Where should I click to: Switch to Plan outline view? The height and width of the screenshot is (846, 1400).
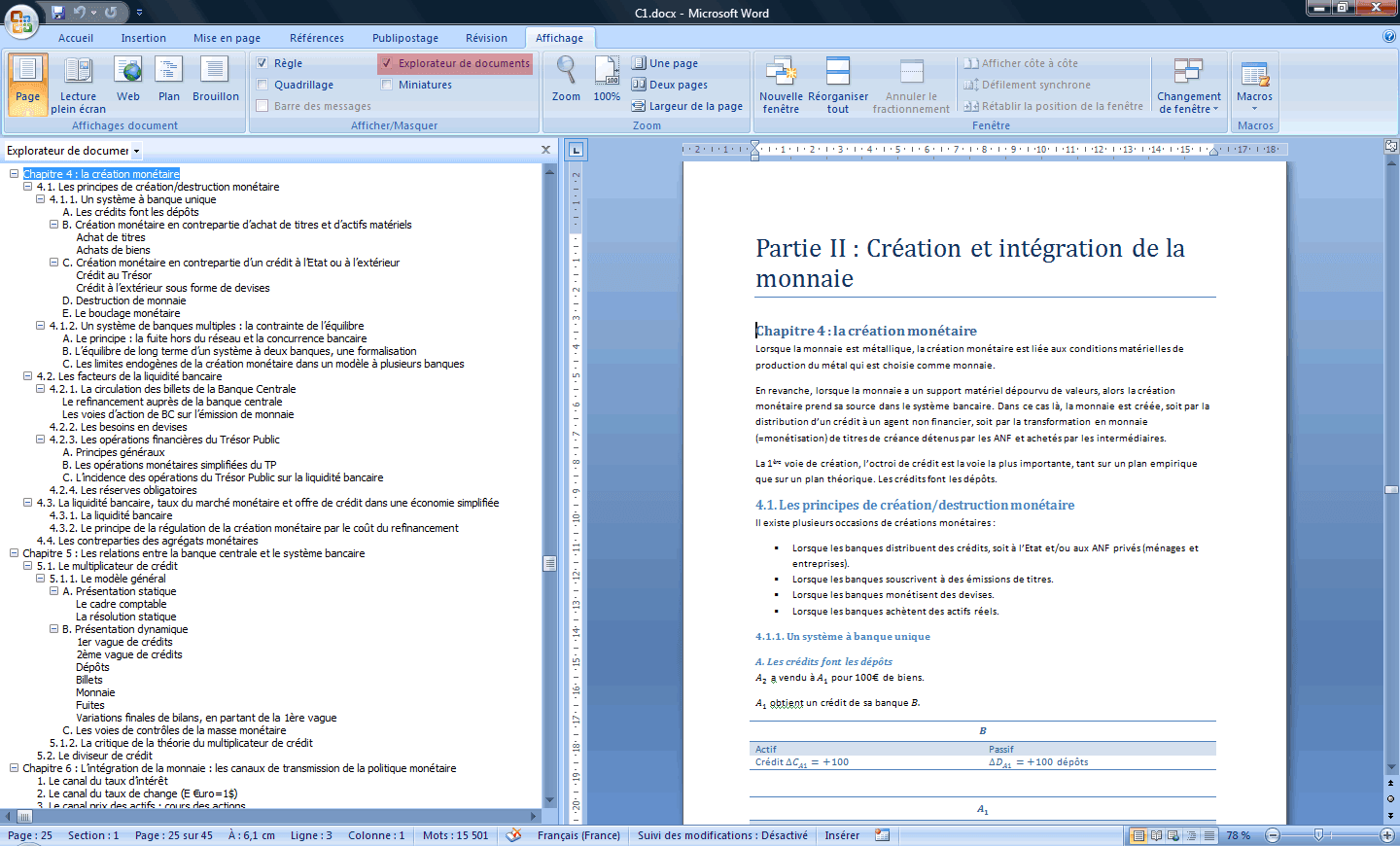click(x=169, y=80)
